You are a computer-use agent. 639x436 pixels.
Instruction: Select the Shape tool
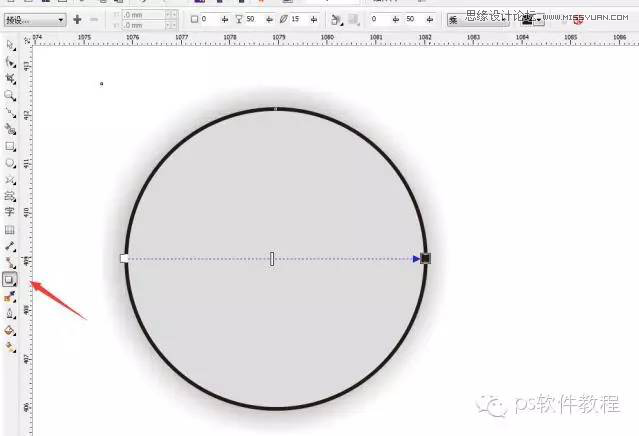point(10,62)
